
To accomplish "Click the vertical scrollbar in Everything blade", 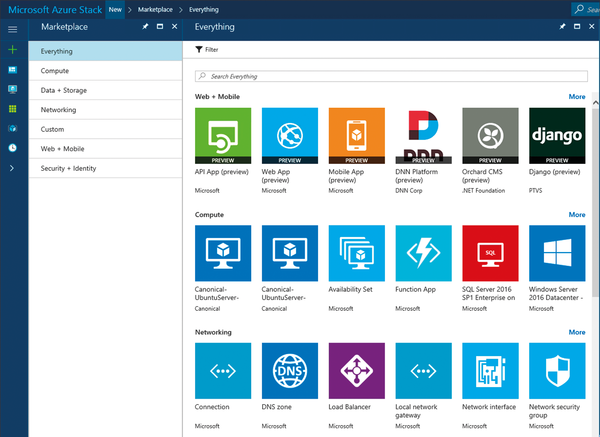I will click(x=595, y=201).
